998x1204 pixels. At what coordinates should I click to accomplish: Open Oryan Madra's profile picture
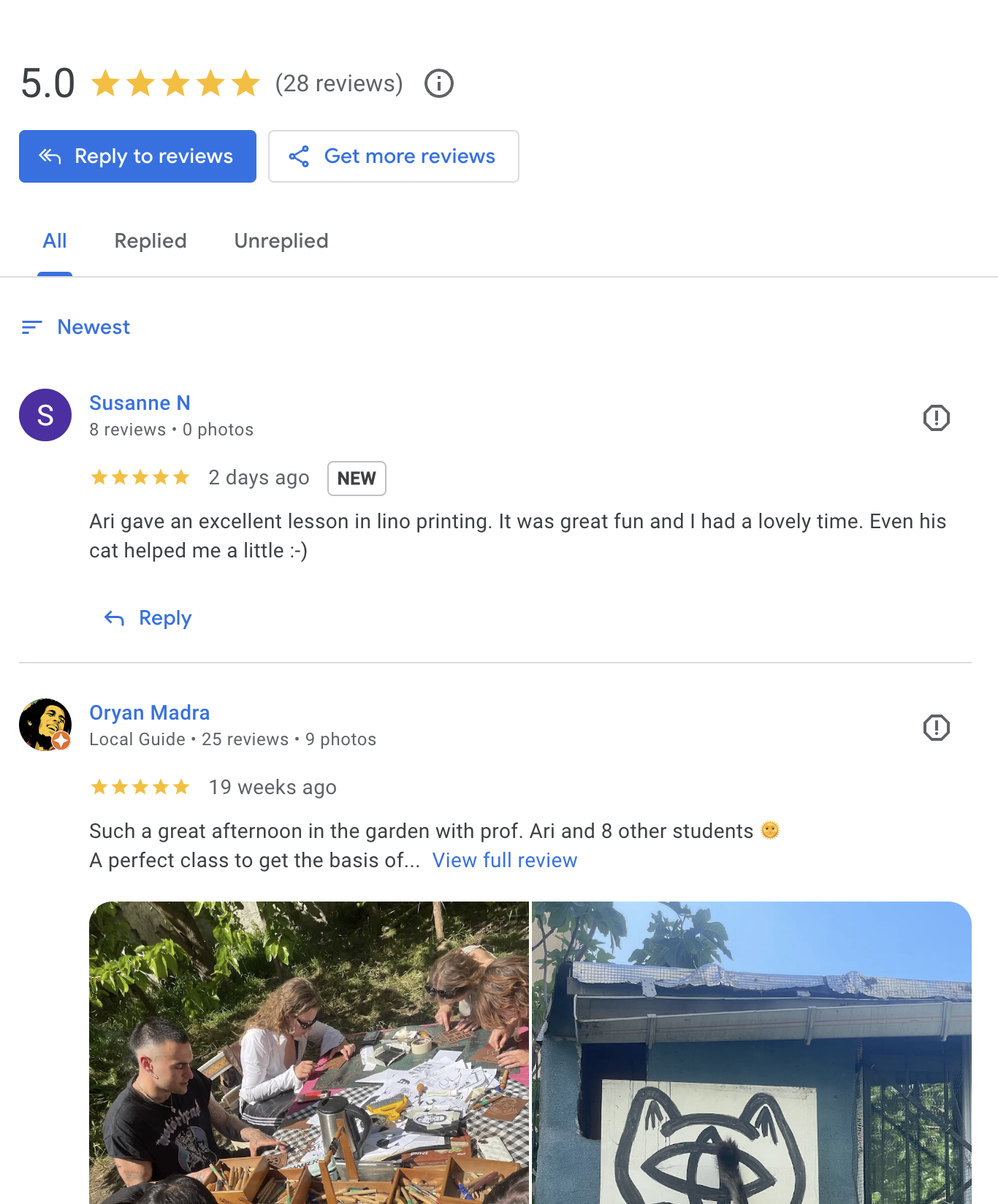point(45,725)
